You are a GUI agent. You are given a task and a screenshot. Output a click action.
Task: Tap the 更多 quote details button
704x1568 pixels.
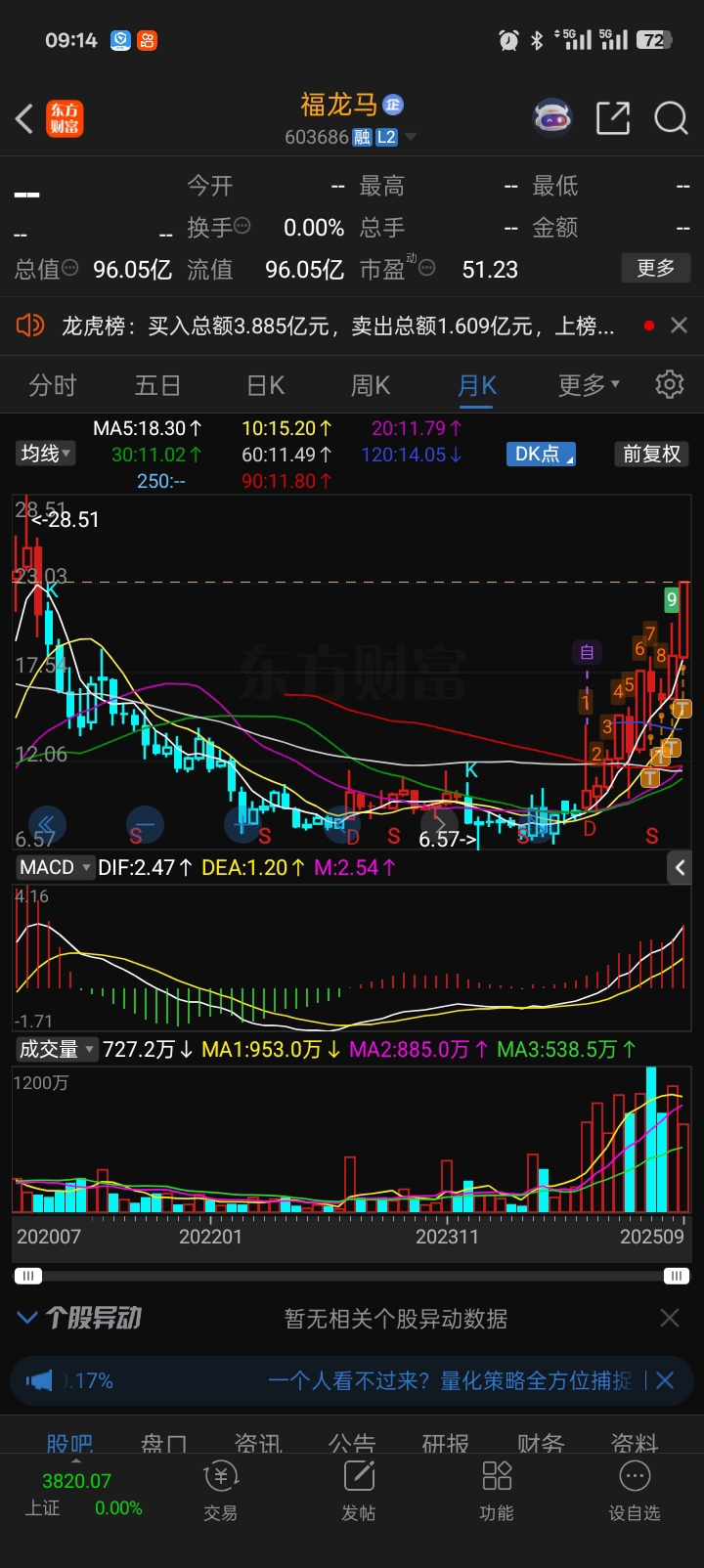click(656, 268)
